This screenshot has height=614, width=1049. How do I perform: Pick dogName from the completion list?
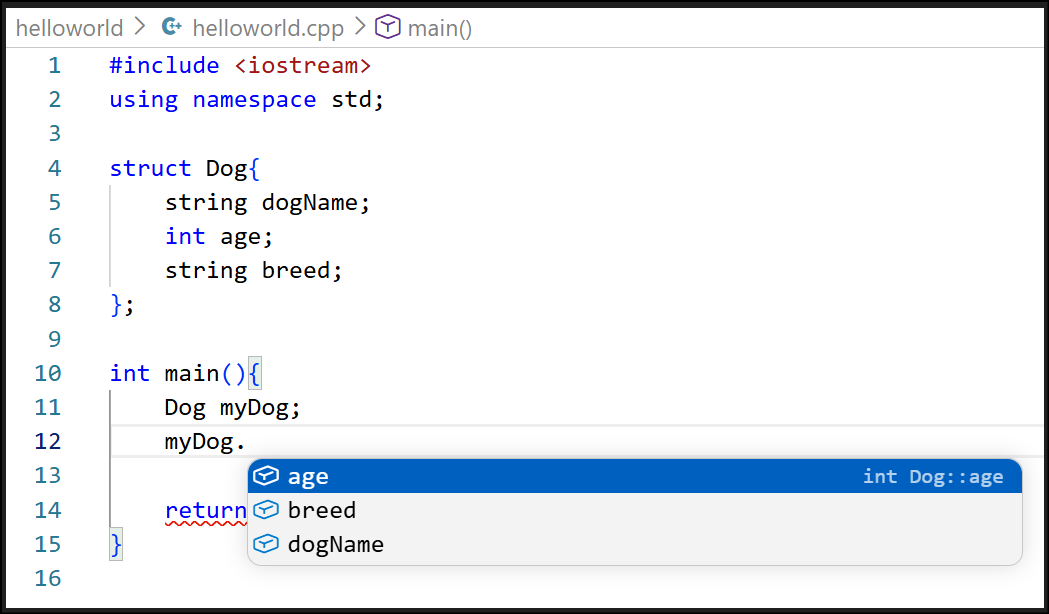pos(336,545)
